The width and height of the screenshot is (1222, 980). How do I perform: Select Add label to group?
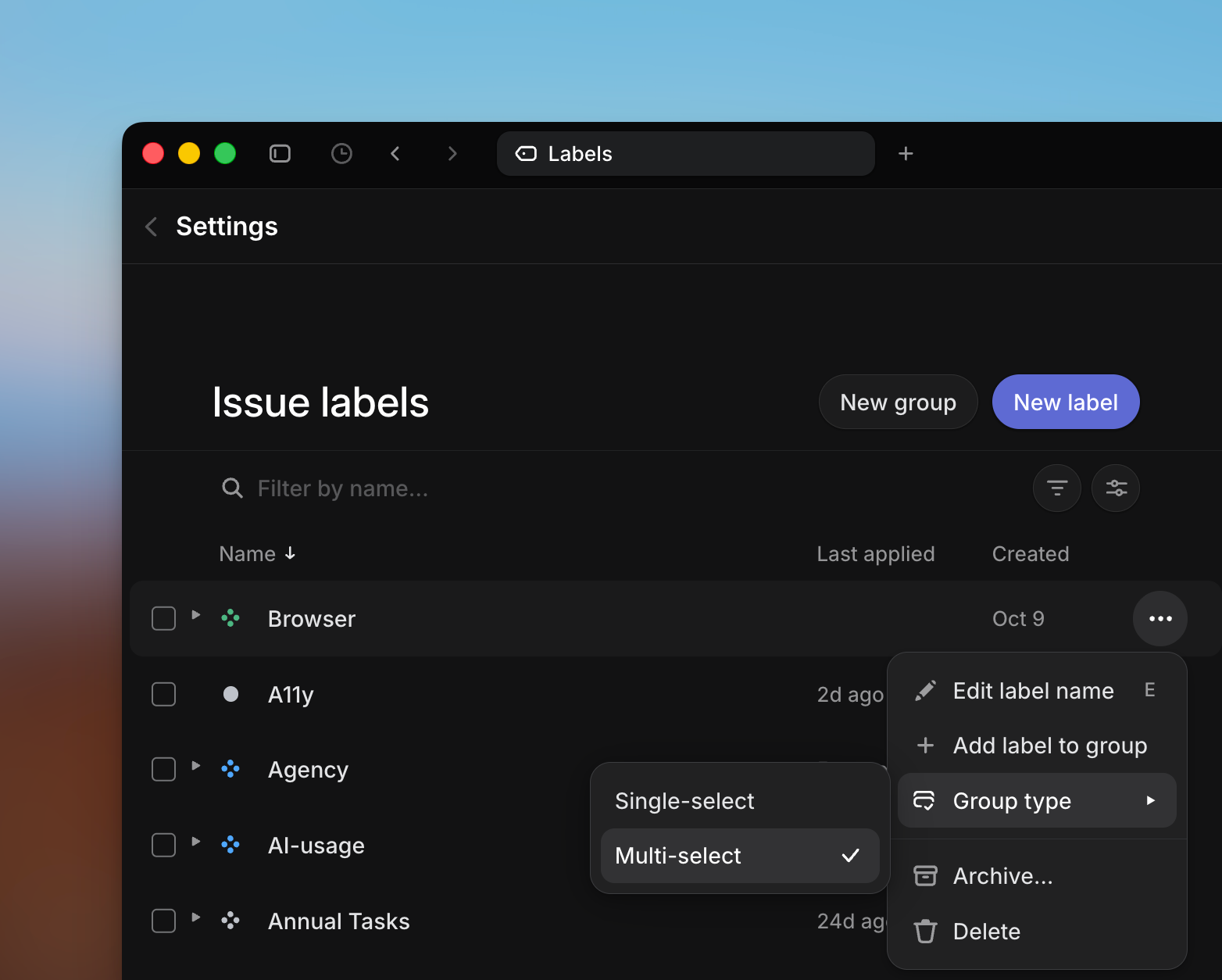[x=1037, y=746]
